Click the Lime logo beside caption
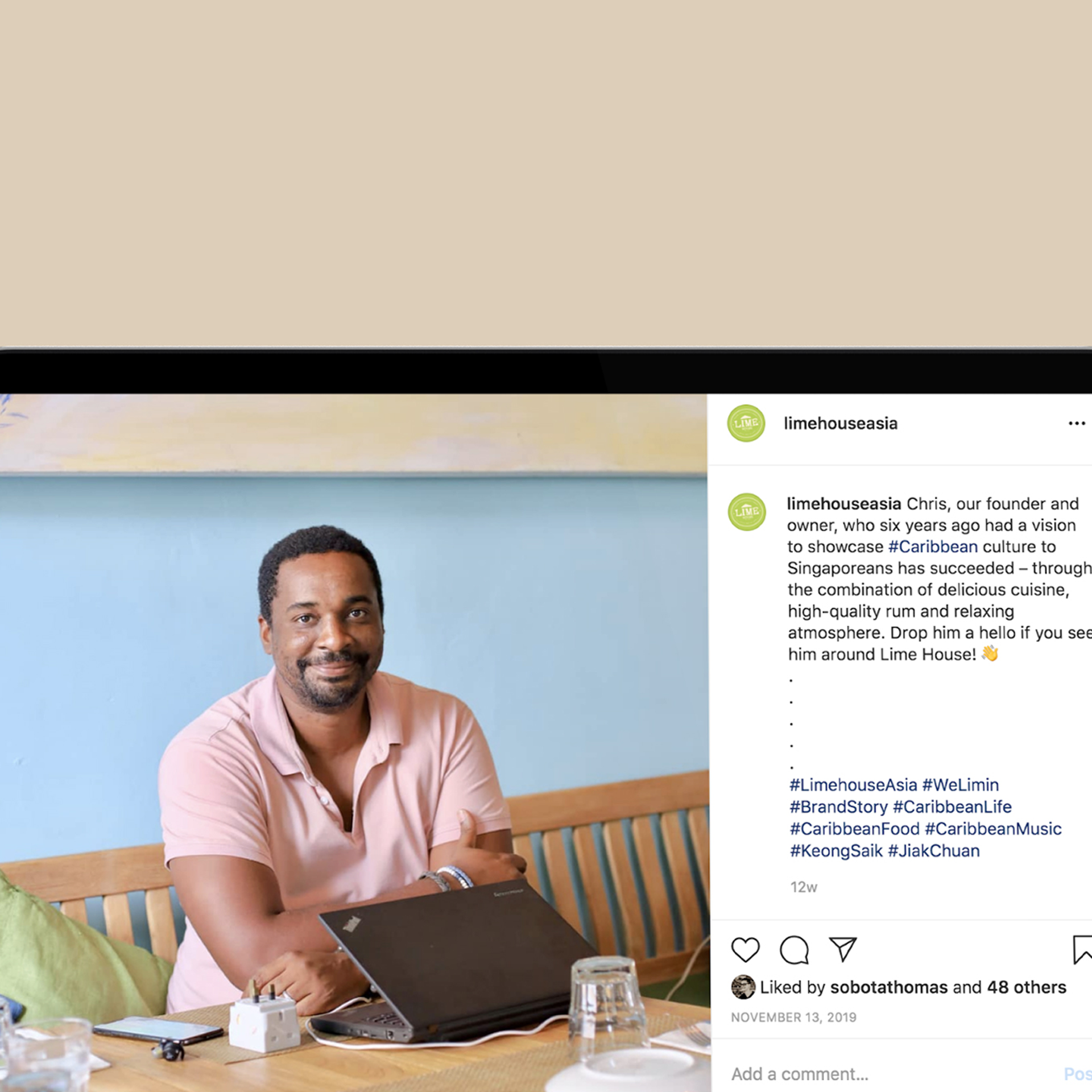1092x1092 pixels. pos(747,512)
